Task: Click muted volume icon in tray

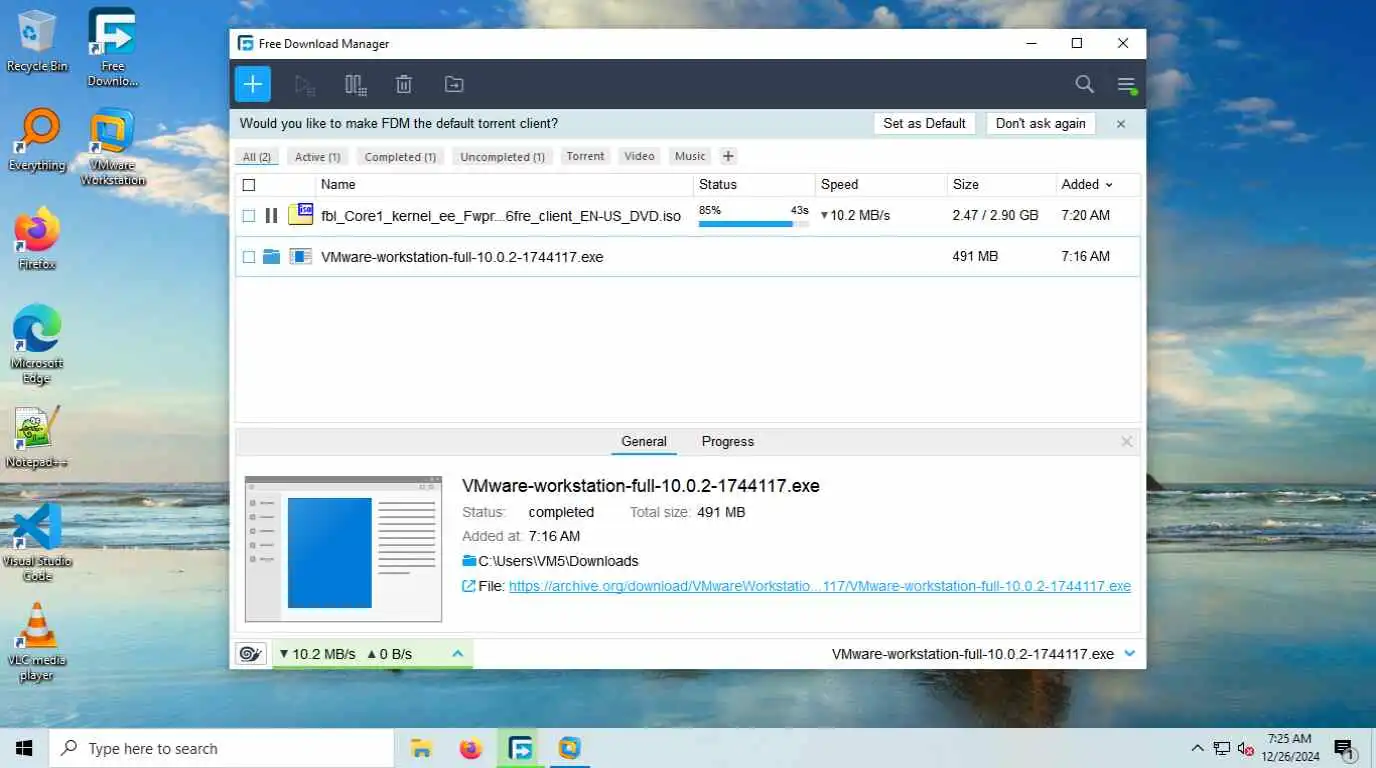Action: pos(1246,748)
